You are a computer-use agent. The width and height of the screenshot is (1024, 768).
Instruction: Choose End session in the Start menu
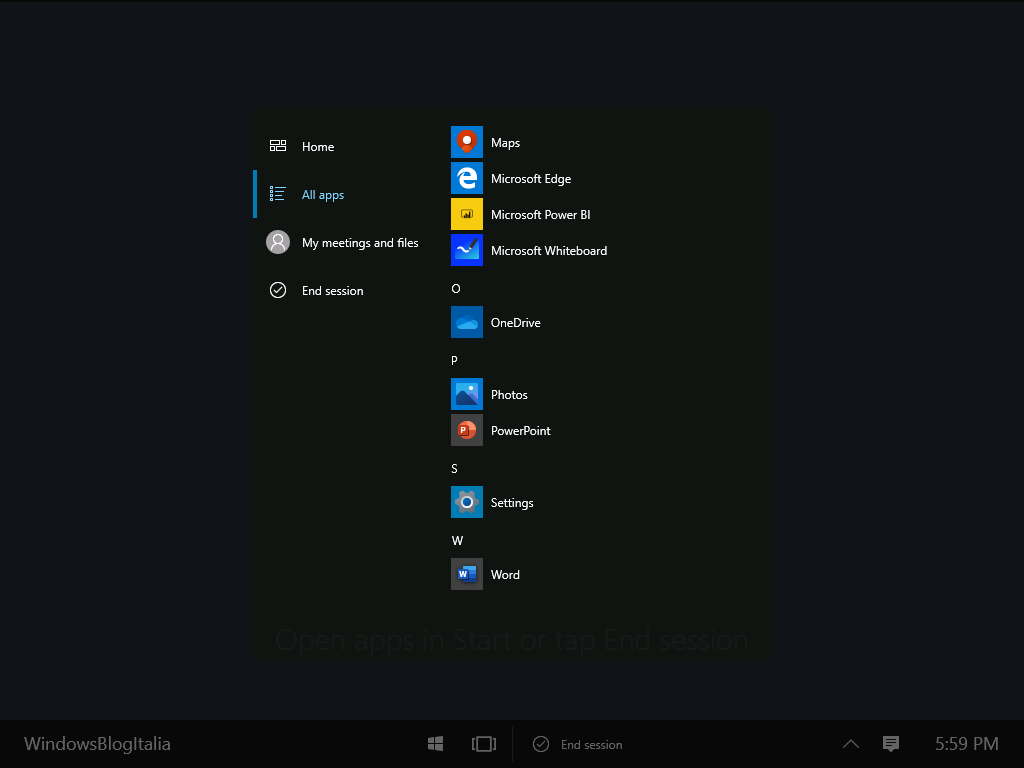click(345, 290)
